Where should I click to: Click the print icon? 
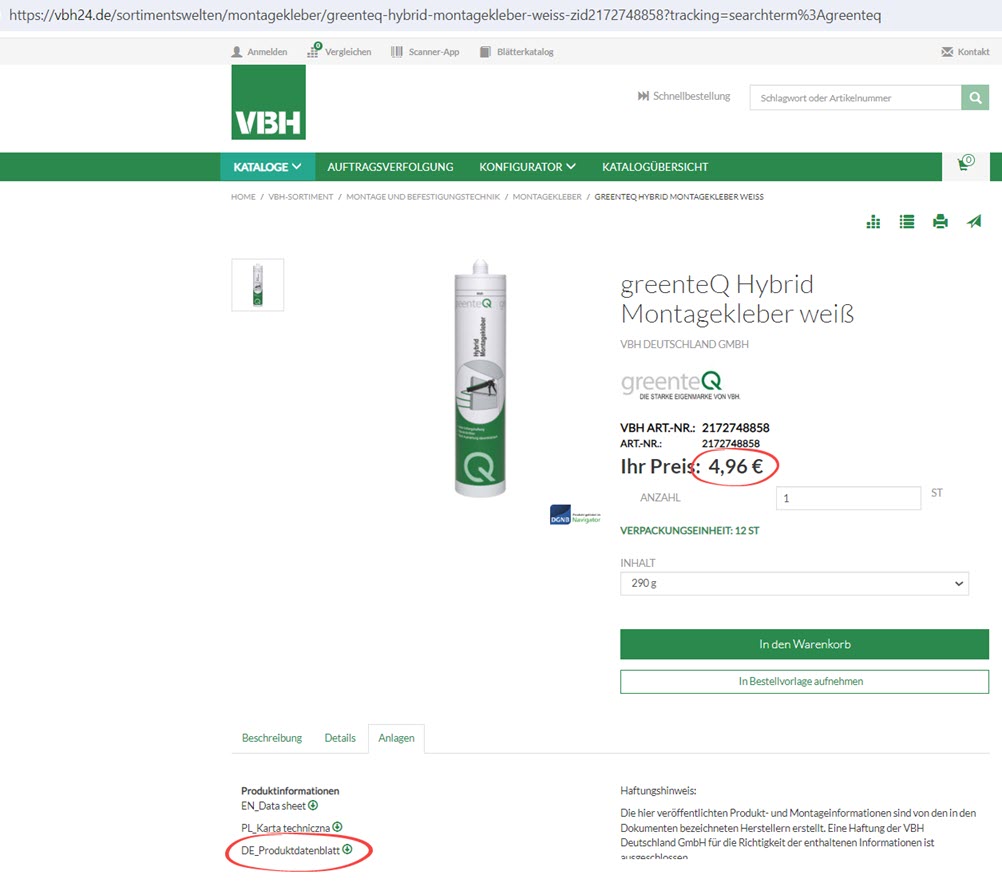pyautogui.click(x=940, y=222)
